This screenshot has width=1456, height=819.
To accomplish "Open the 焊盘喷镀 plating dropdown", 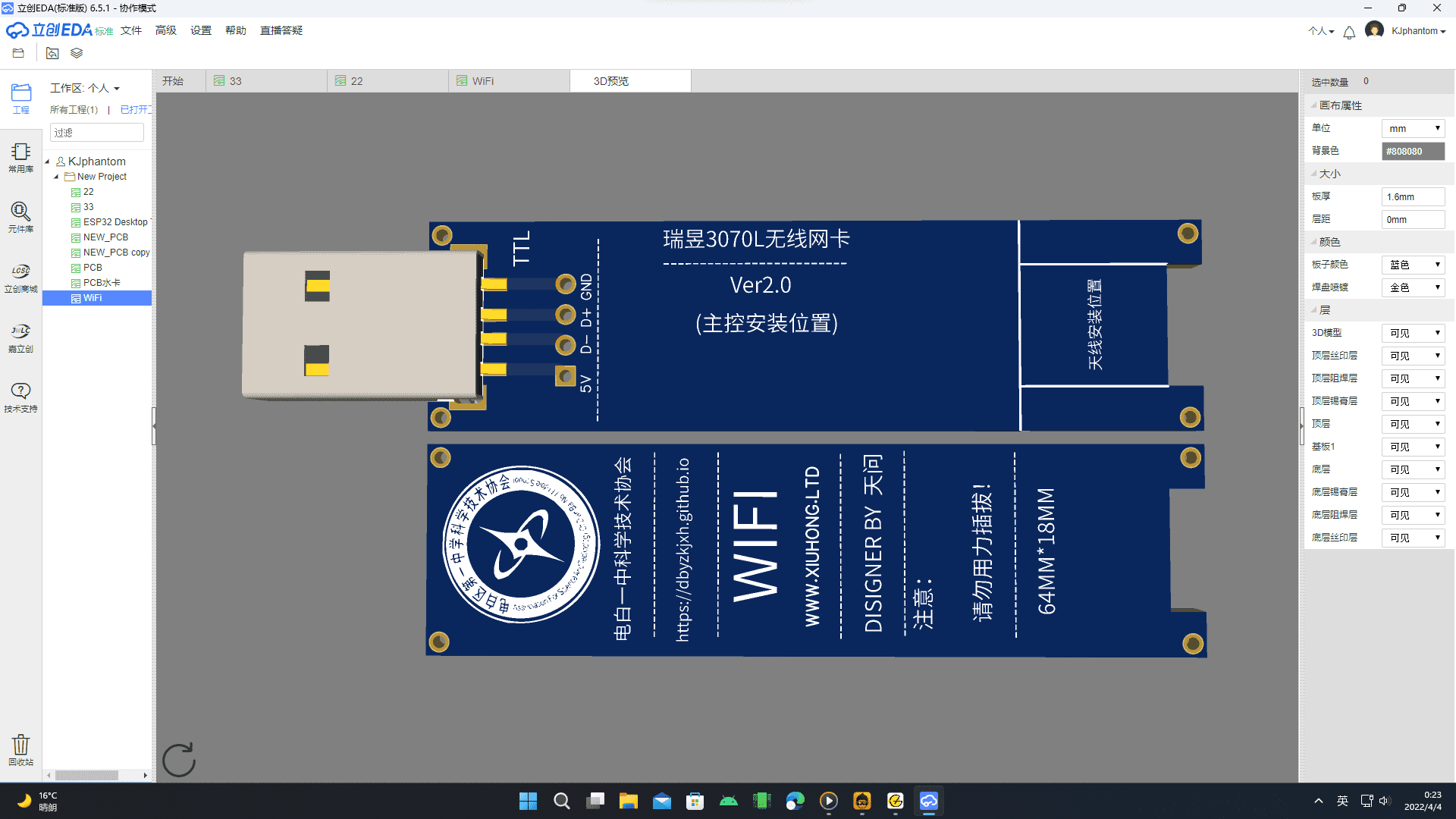I will click(1413, 288).
